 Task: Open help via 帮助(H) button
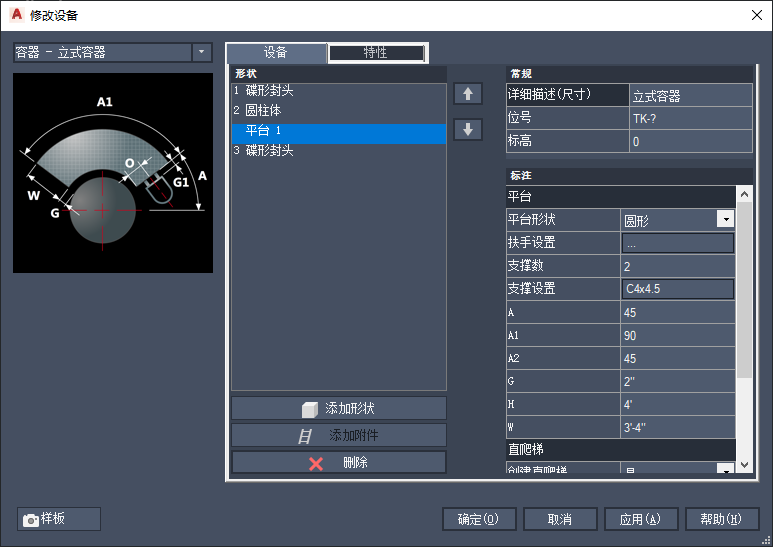click(722, 519)
